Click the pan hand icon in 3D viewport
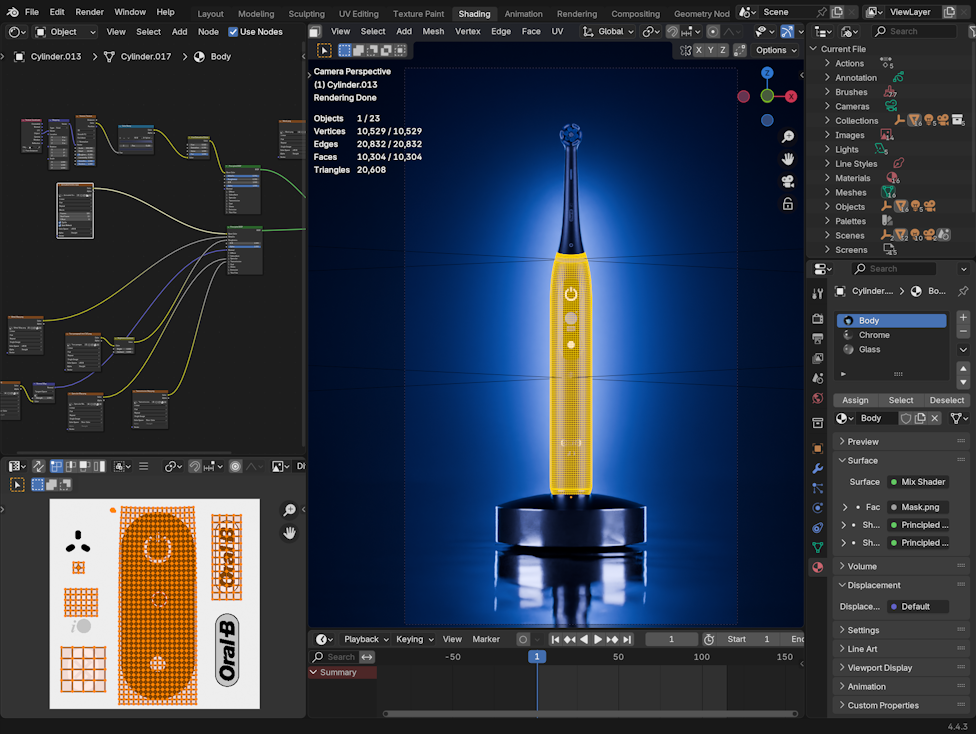This screenshot has height=734, width=976. coord(788,159)
